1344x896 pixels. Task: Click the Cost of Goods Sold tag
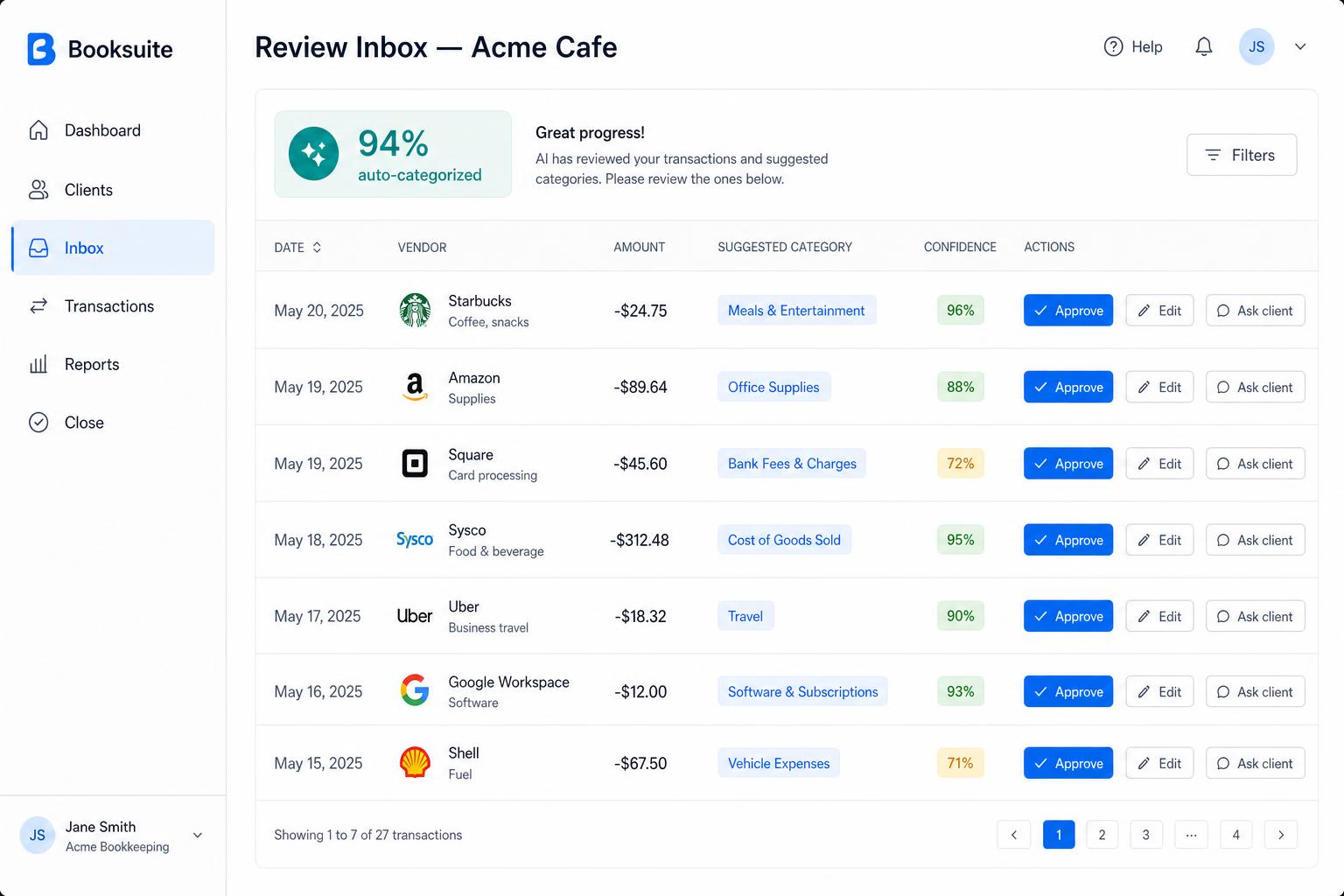tap(784, 540)
